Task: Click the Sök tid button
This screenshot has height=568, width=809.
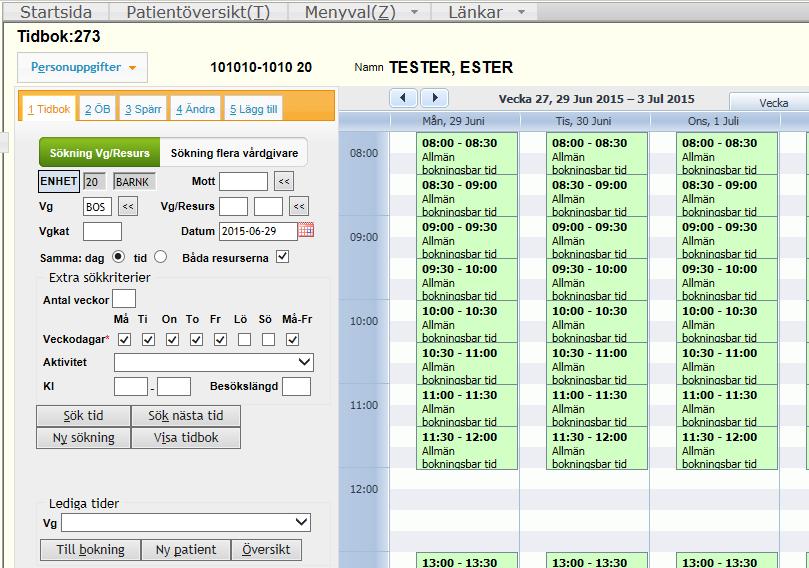Action: point(83,416)
